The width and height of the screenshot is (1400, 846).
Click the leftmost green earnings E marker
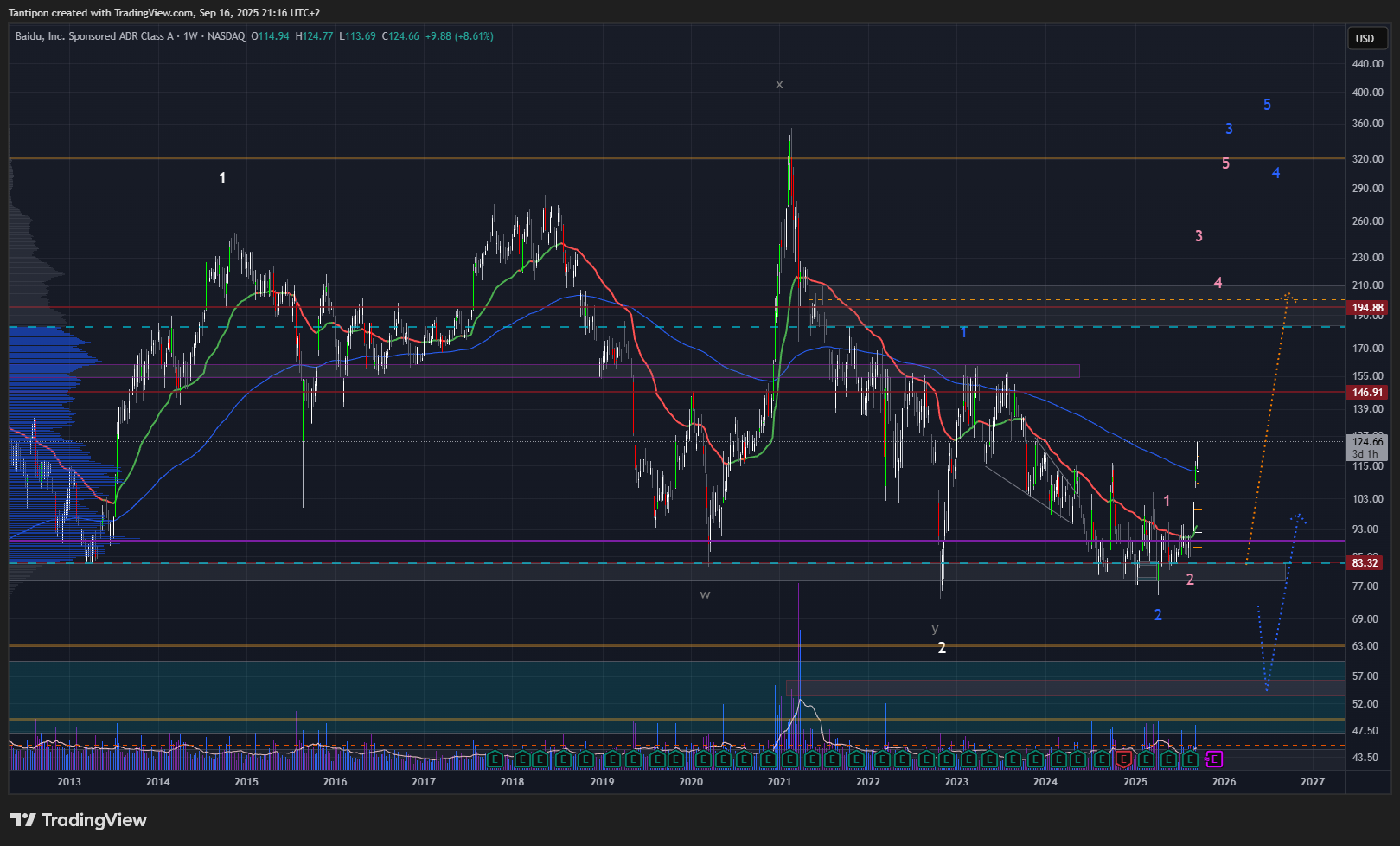pyautogui.click(x=495, y=759)
